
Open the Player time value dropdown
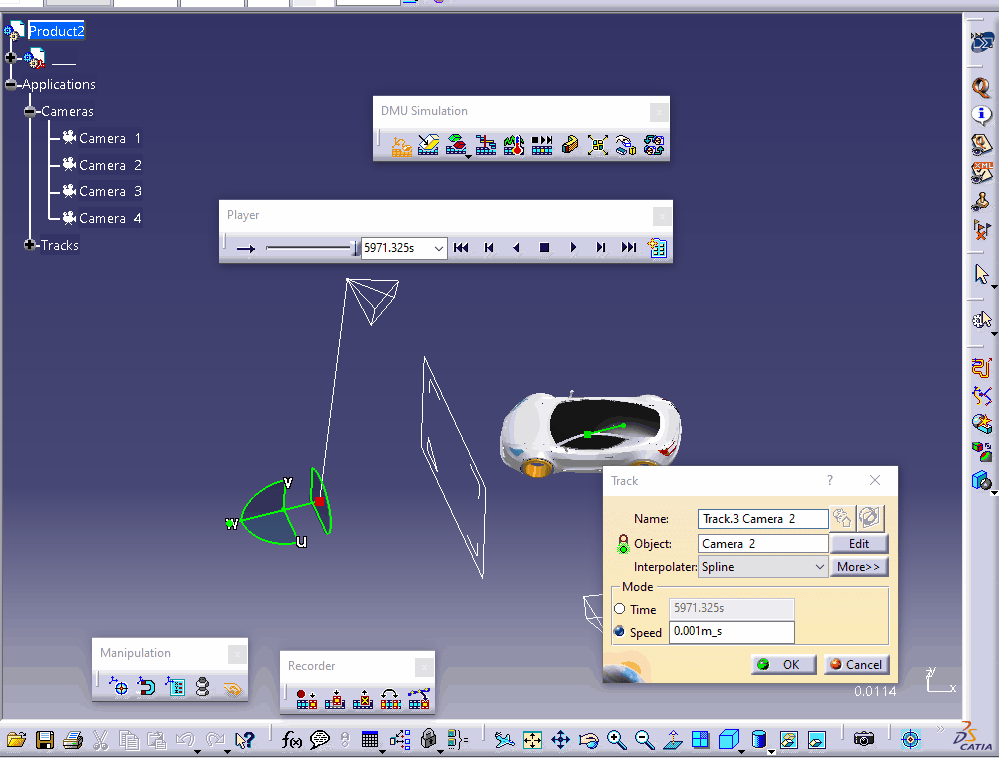coord(439,248)
